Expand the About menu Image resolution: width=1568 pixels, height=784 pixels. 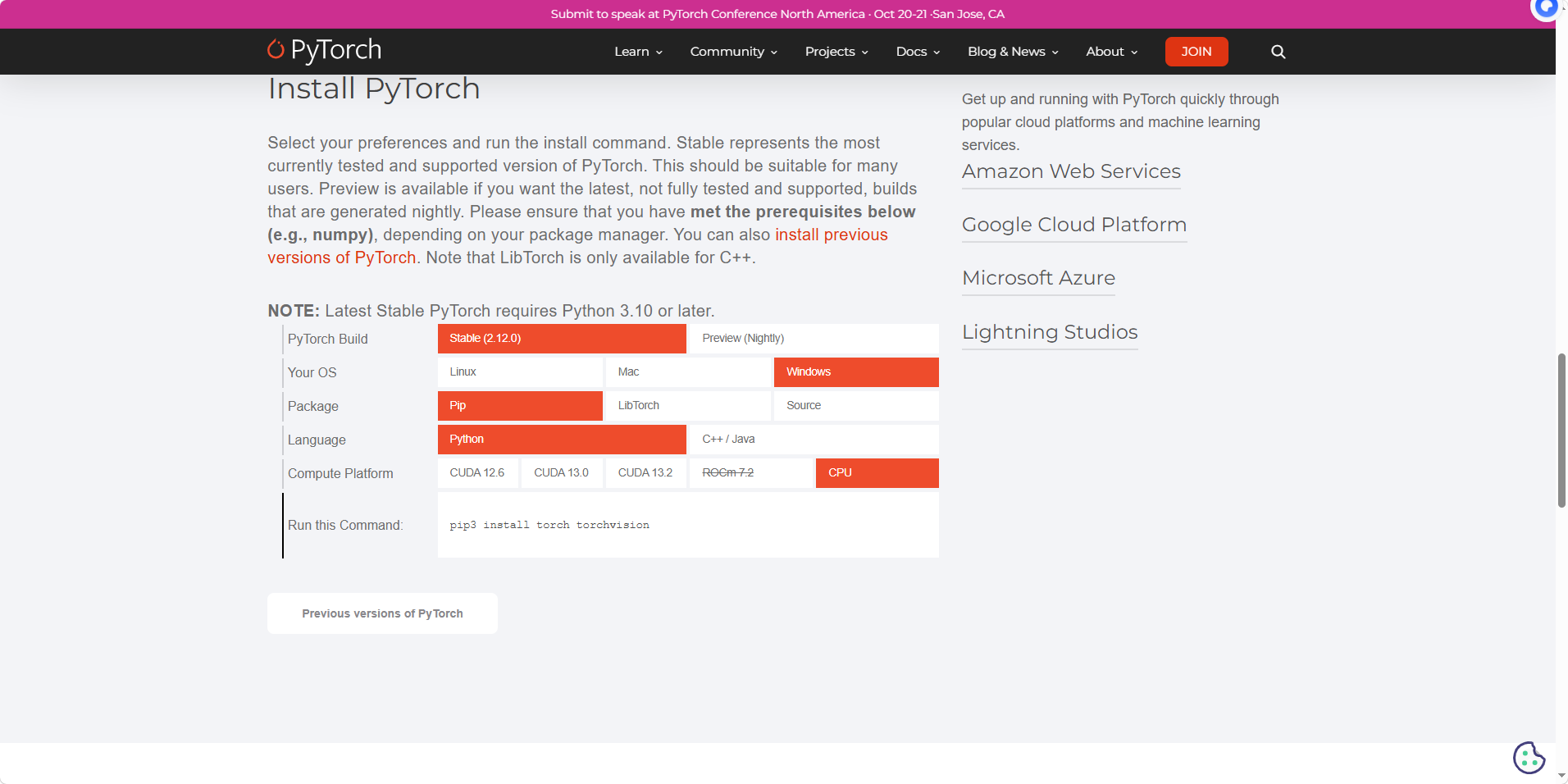click(x=1112, y=52)
